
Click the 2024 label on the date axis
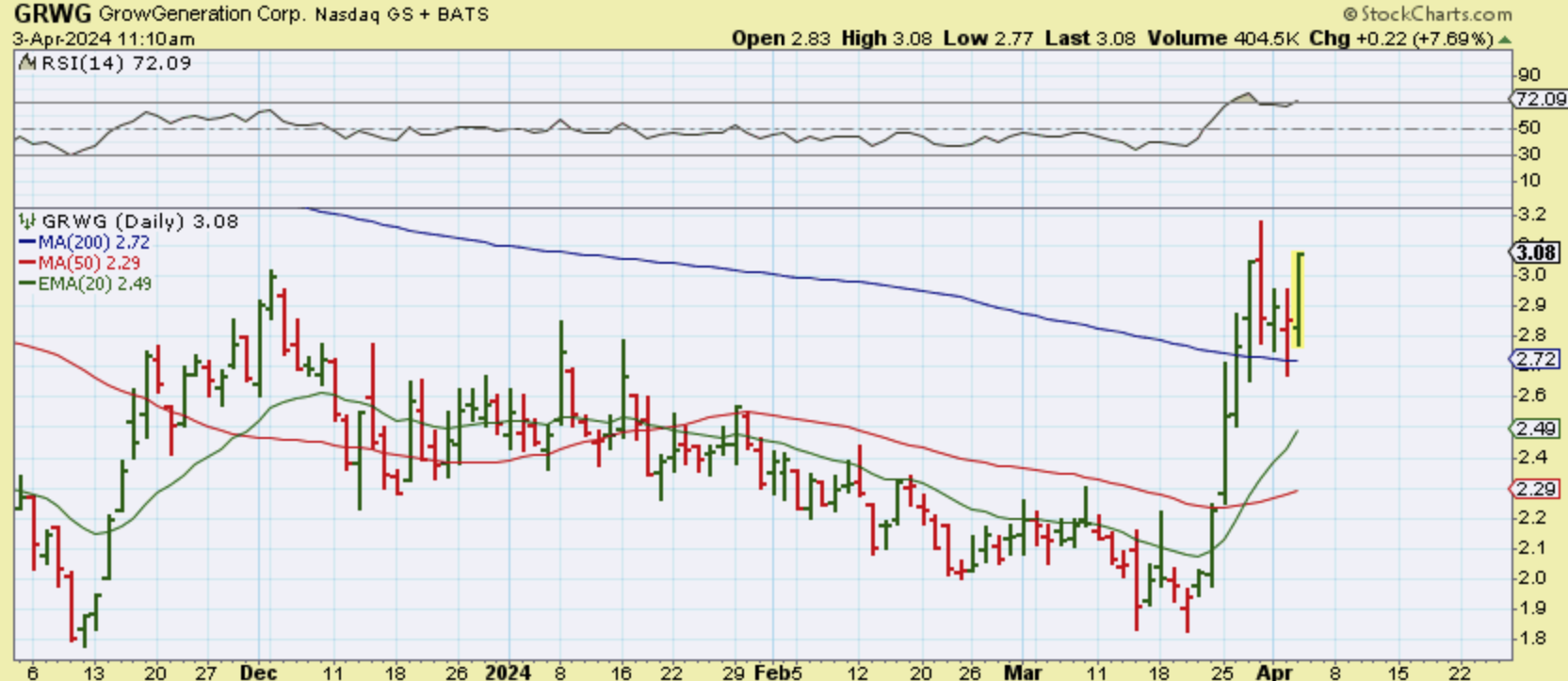[507, 673]
